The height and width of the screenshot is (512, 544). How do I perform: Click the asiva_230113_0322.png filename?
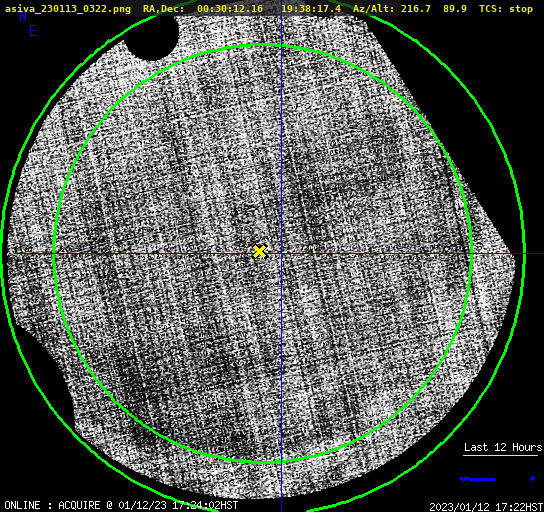[x=68, y=9]
